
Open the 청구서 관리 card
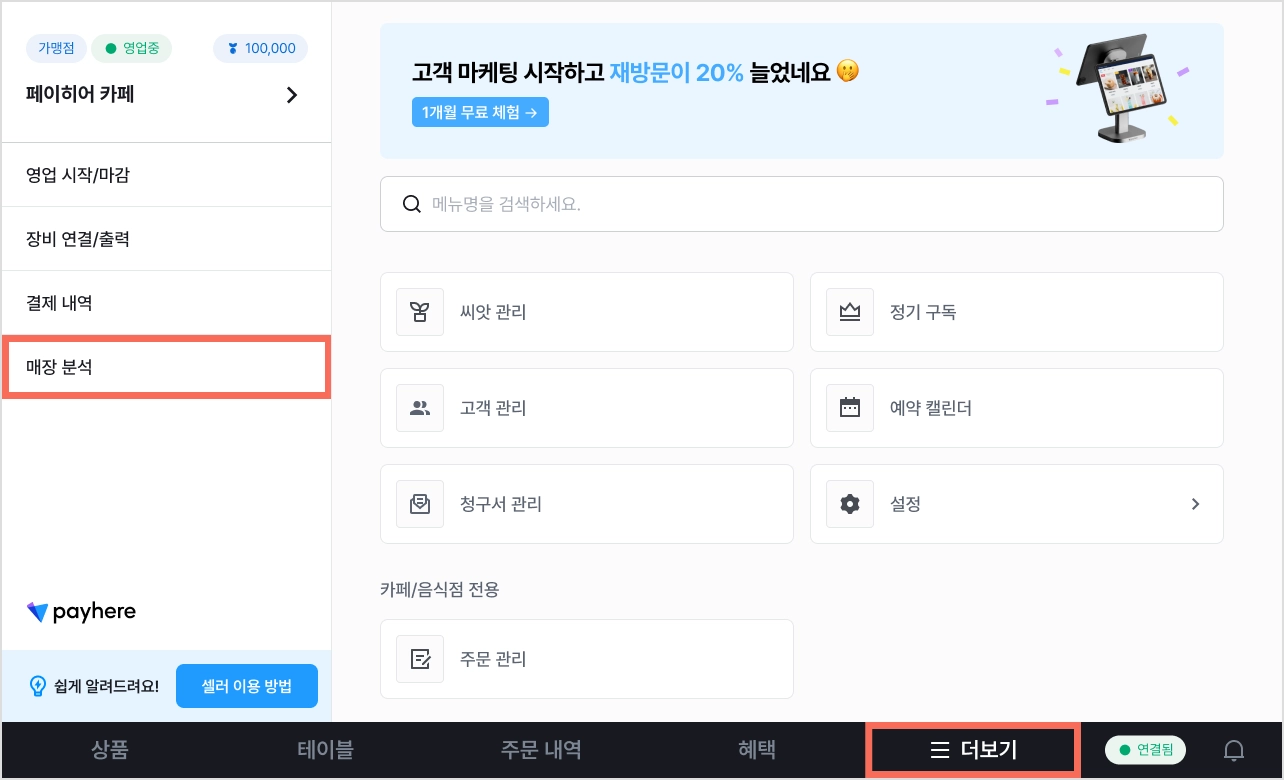tap(587, 504)
